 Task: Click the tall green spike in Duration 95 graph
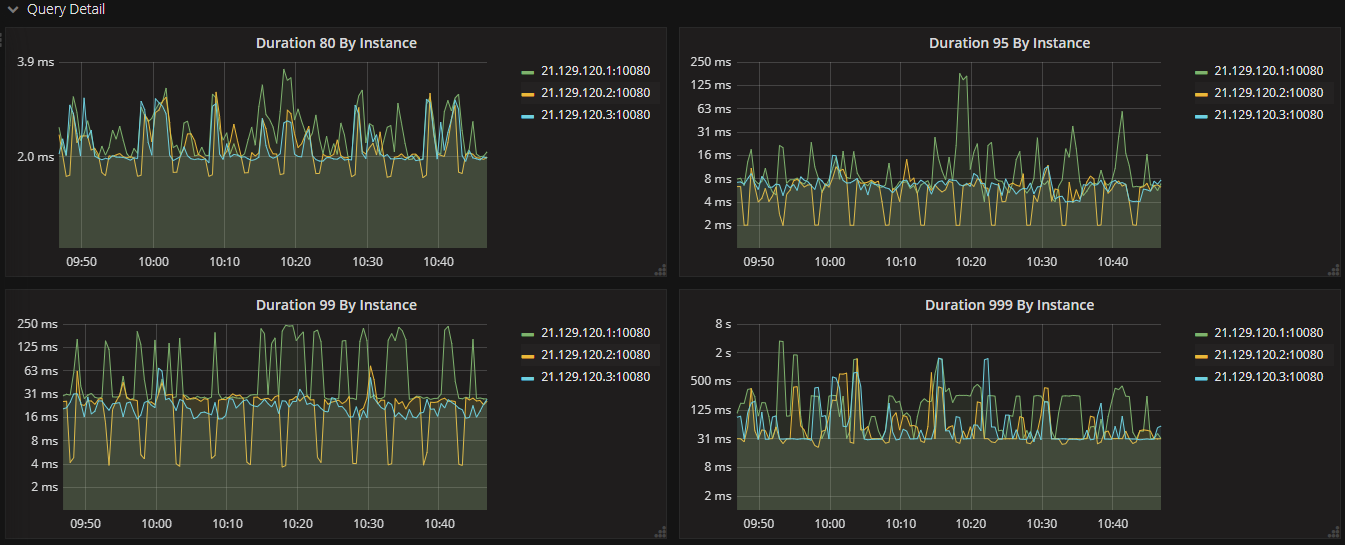964,76
